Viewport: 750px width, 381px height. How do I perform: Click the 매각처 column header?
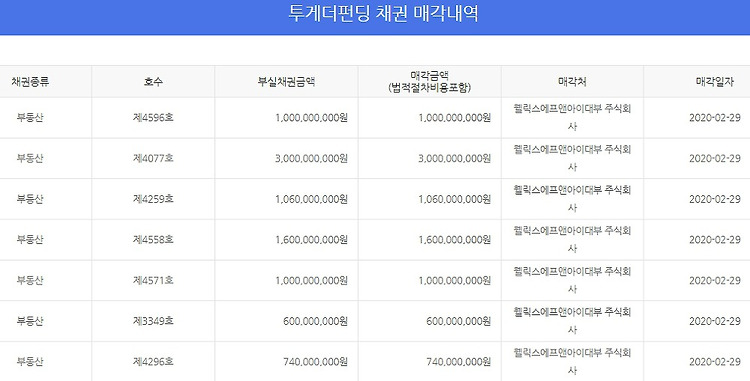pyautogui.click(x=572, y=82)
